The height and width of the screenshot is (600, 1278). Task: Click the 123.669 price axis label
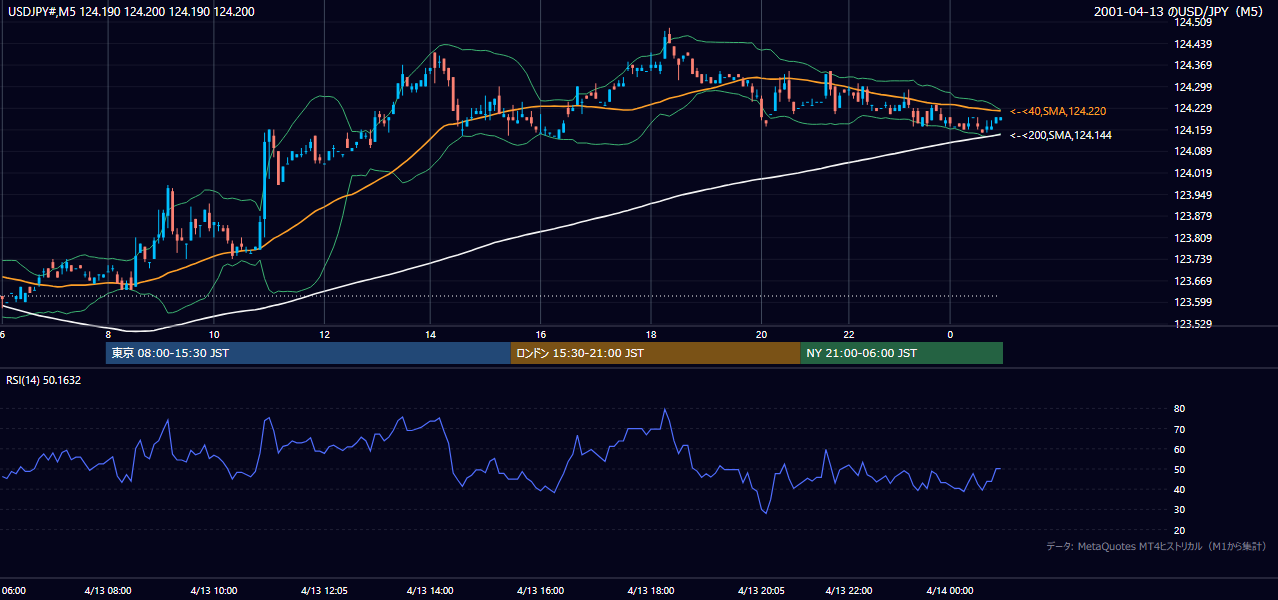click(1193, 281)
